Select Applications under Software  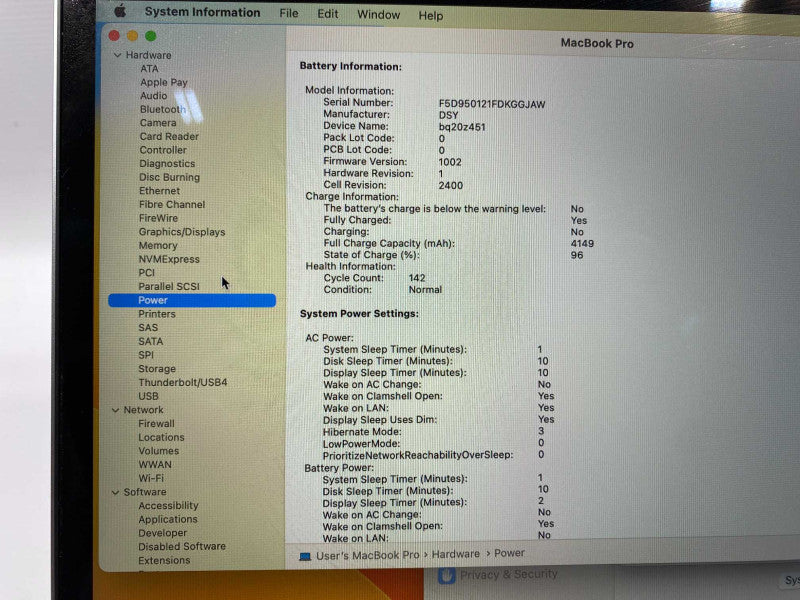coord(168,519)
